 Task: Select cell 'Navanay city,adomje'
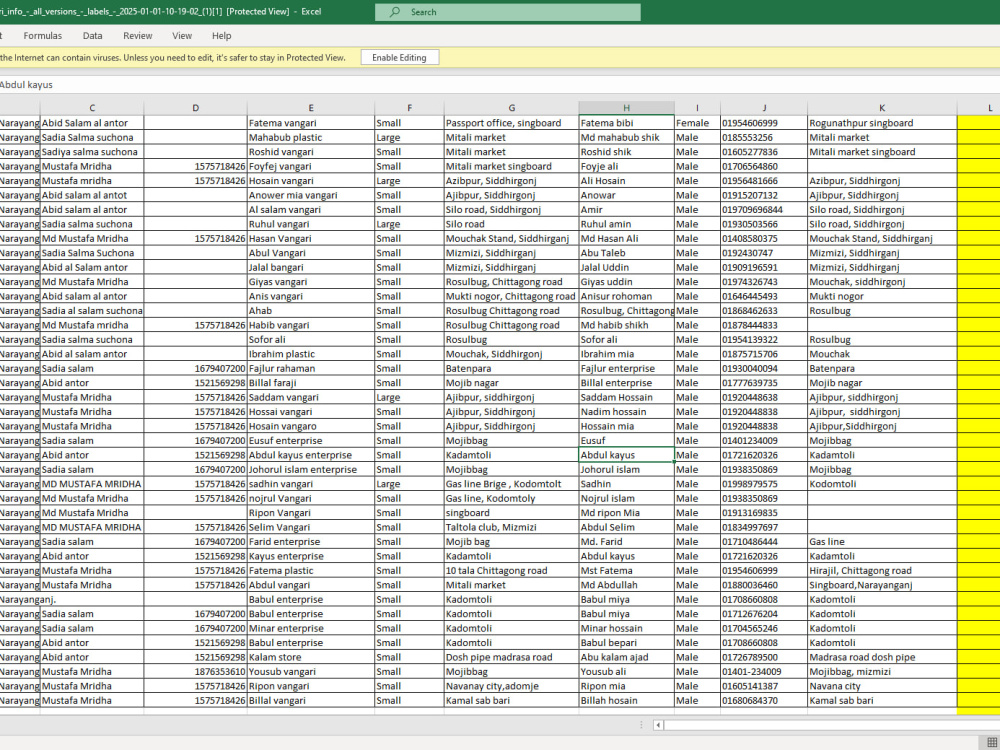(x=511, y=686)
